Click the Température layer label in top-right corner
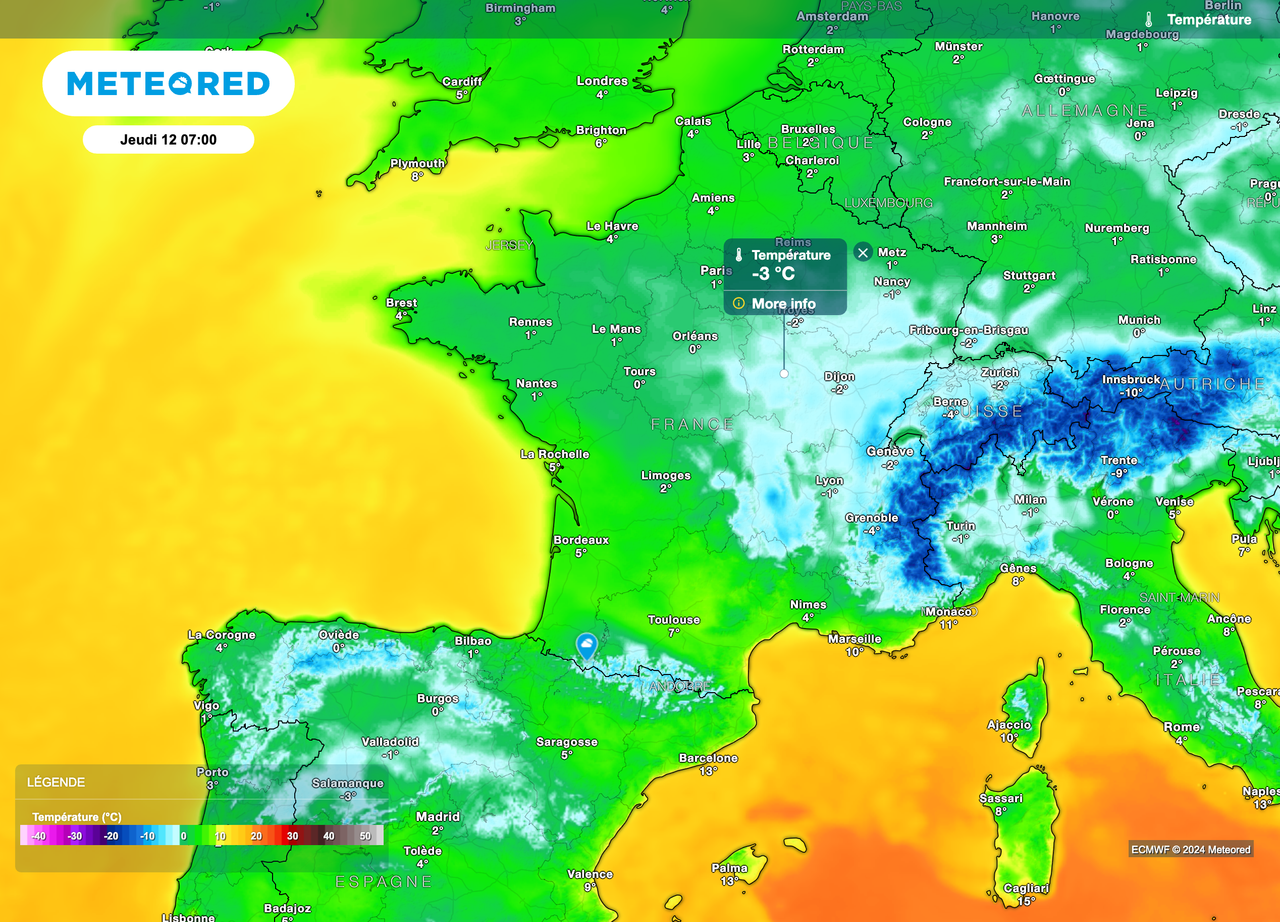The width and height of the screenshot is (1280, 922). coord(1210,20)
